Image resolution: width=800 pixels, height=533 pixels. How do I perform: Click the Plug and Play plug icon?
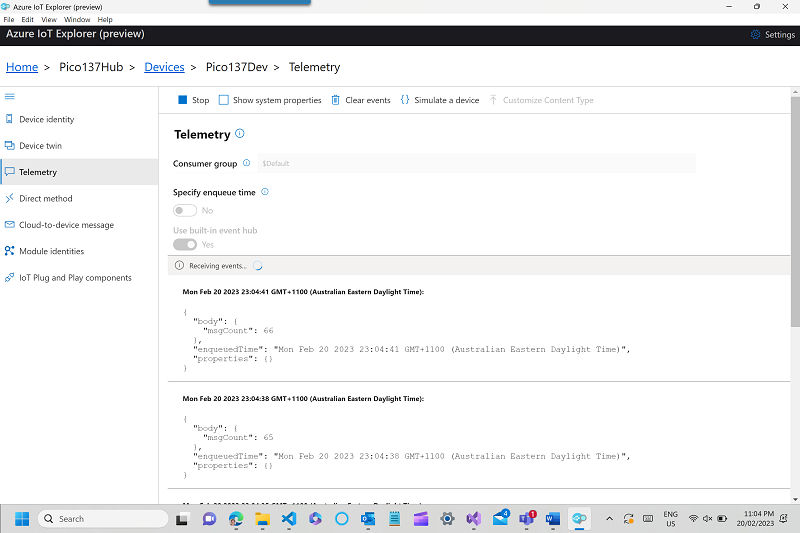[9, 277]
